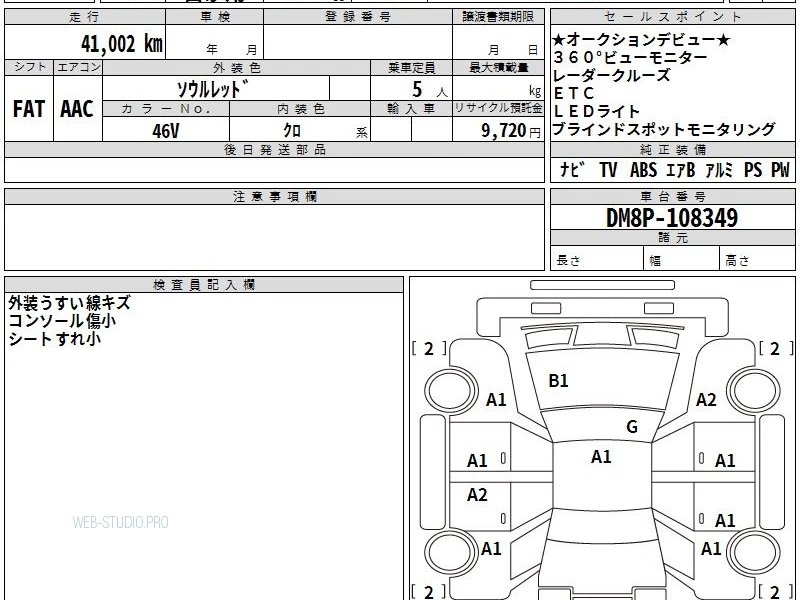Select the 長さ dimension label
The height and width of the screenshot is (600, 800).
568,261
